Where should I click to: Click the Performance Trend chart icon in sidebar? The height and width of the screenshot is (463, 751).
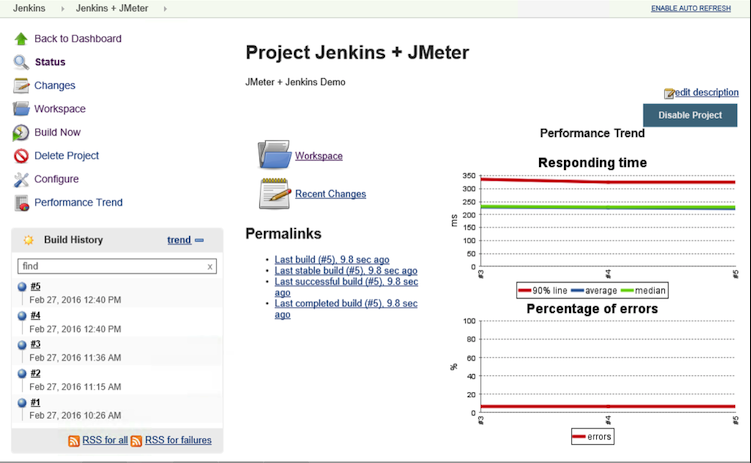click(22, 203)
